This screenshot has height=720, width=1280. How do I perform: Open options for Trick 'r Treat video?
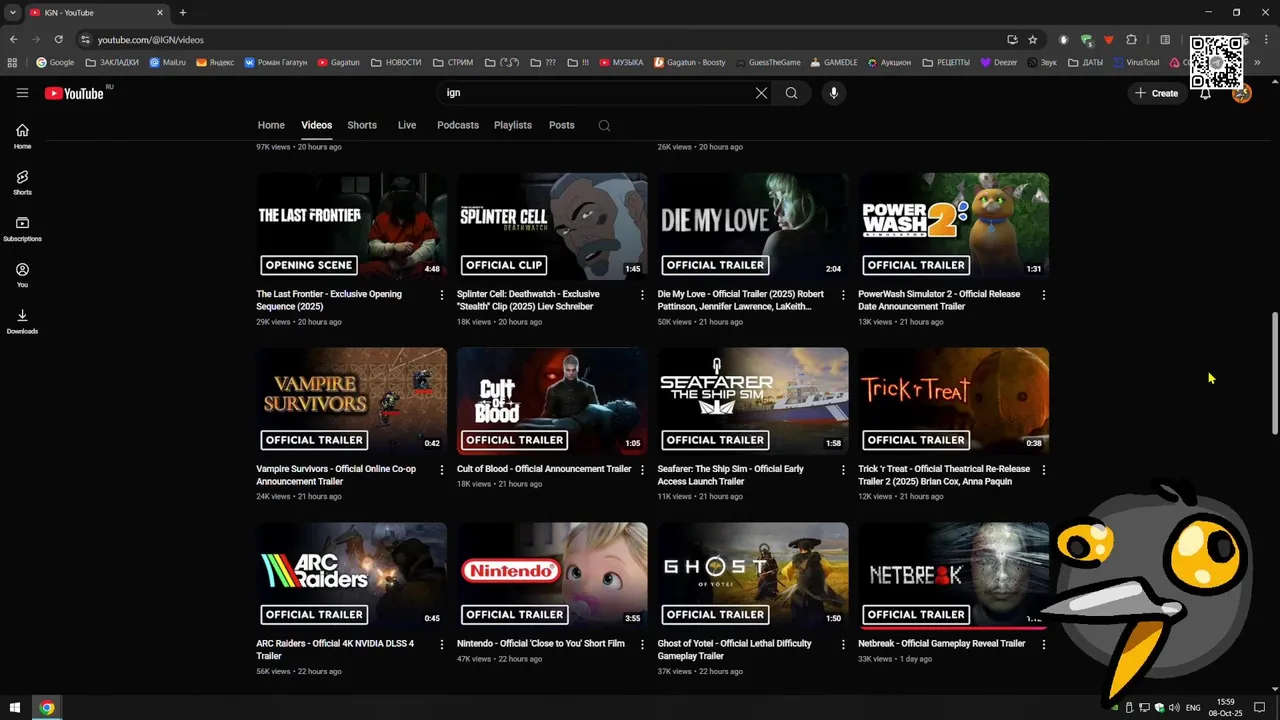click(1044, 470)
